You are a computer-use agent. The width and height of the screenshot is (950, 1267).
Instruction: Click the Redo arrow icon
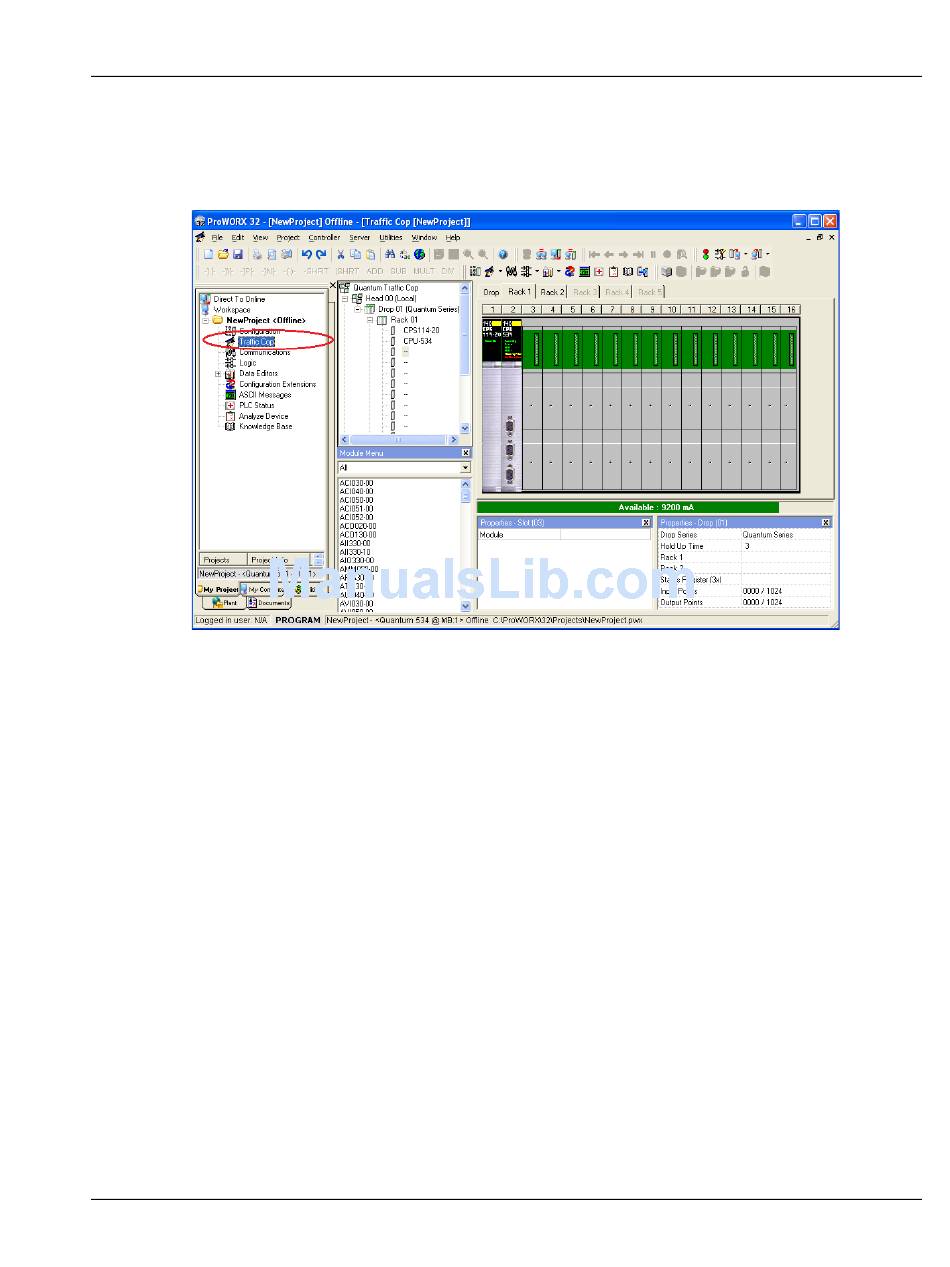(321, 254)
